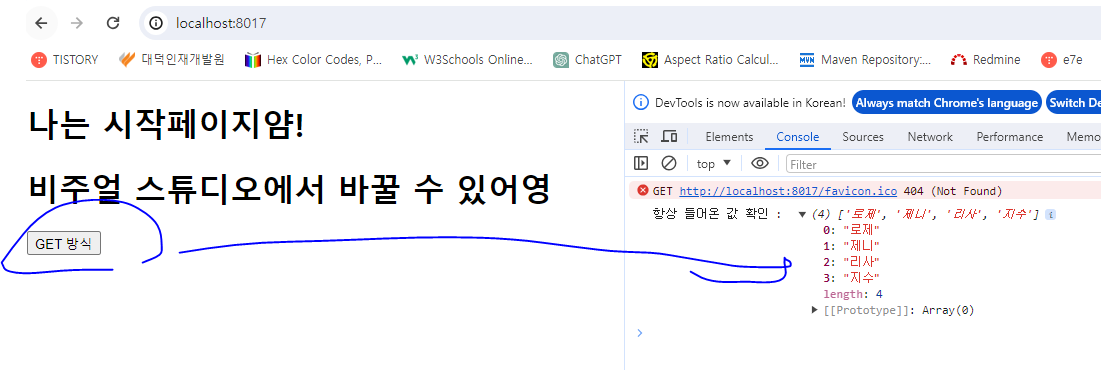Screen dimensions: 1101x370
Task: Open the W3Schools Online bookmark
Action: click(467, 60)
